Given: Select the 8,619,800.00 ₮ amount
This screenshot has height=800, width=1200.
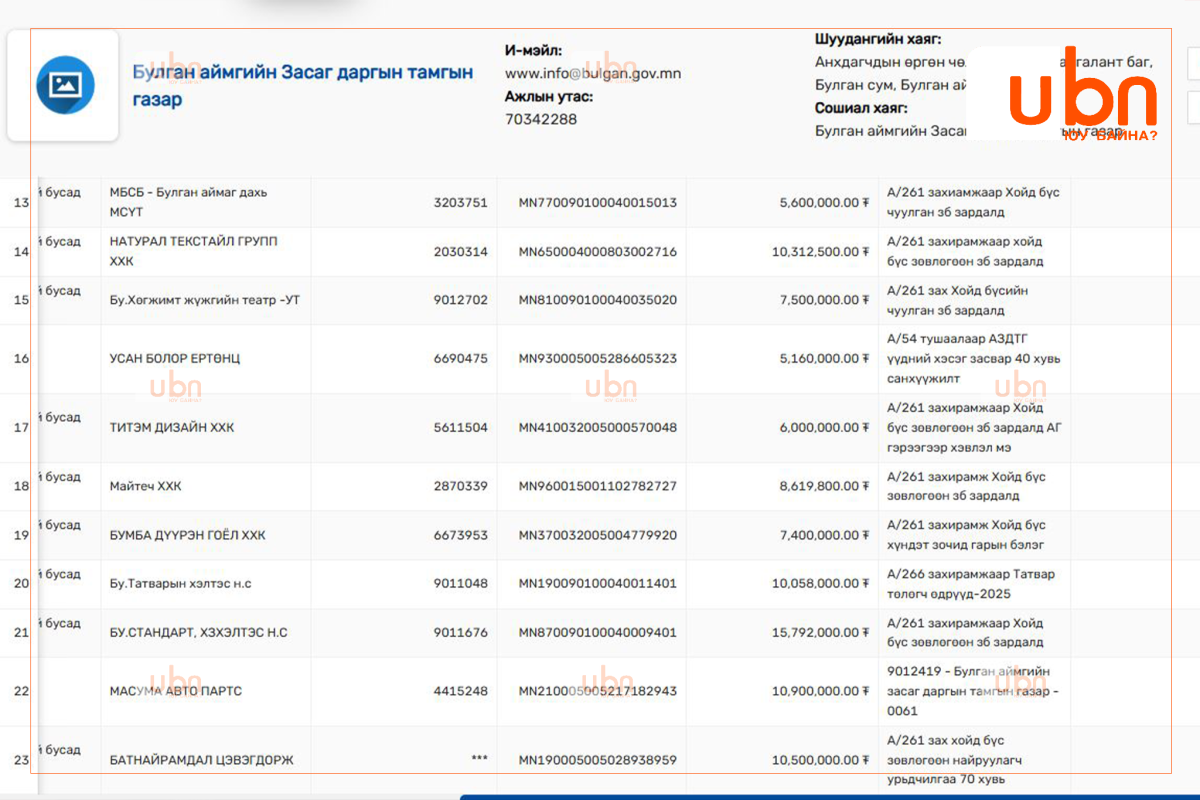Looking at the screenshot, I should [x=824, y=486].
